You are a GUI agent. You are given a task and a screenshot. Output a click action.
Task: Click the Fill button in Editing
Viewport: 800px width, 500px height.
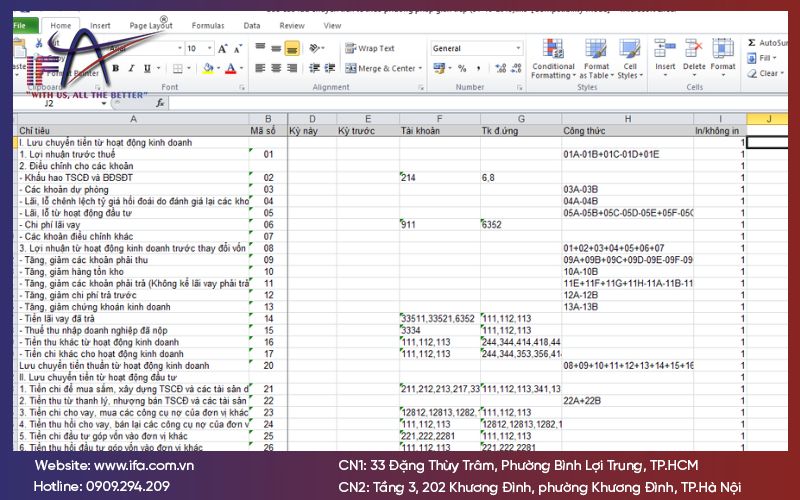click(x=763, y=58)
